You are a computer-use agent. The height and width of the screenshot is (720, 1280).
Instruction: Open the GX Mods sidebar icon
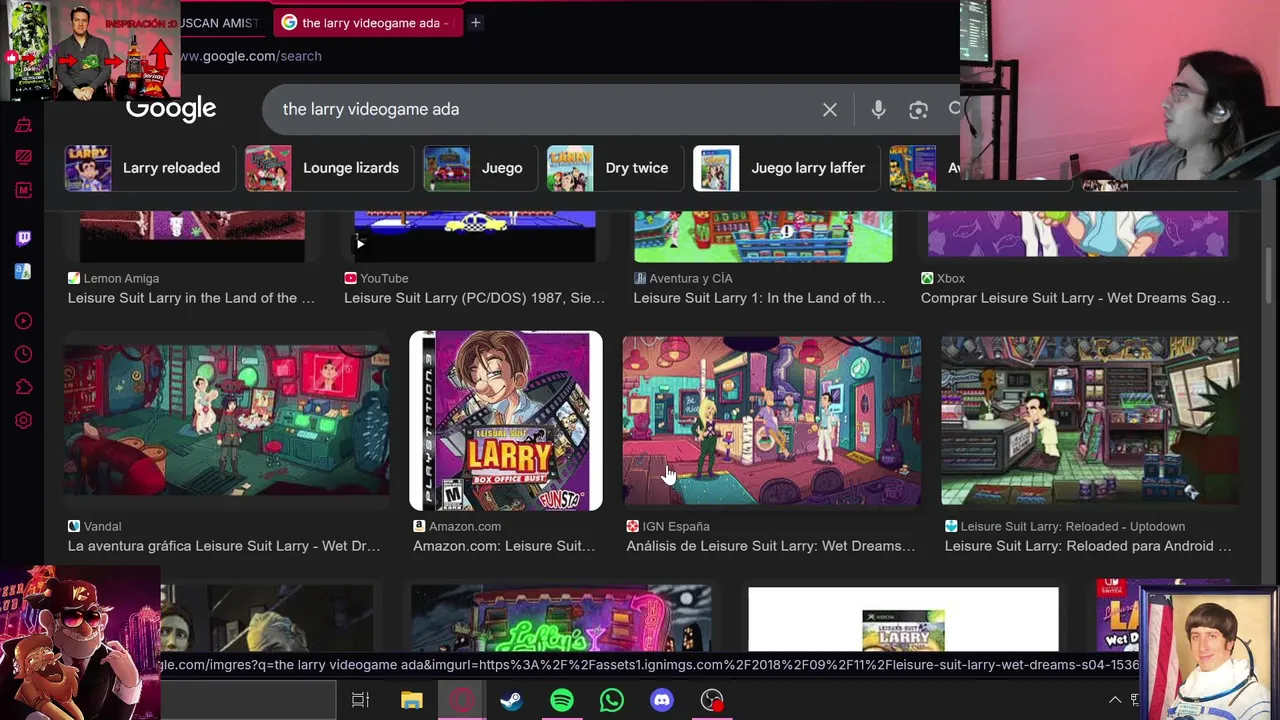point(23,190)
